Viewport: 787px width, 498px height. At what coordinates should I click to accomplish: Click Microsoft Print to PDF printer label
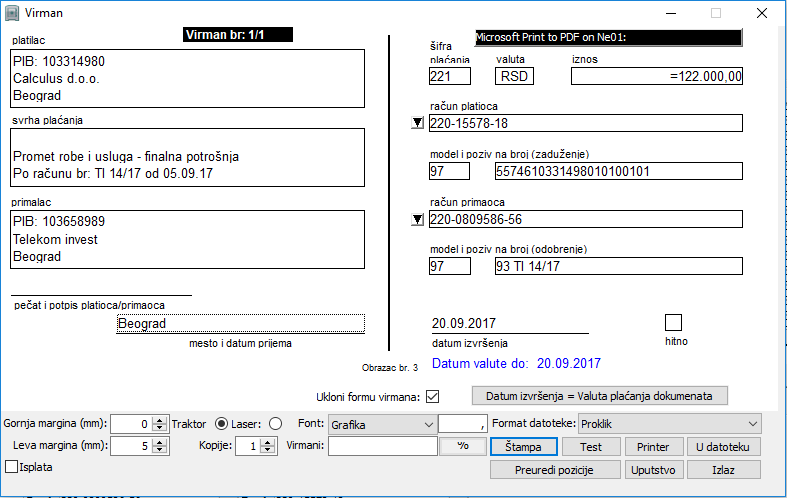[608, 37]
